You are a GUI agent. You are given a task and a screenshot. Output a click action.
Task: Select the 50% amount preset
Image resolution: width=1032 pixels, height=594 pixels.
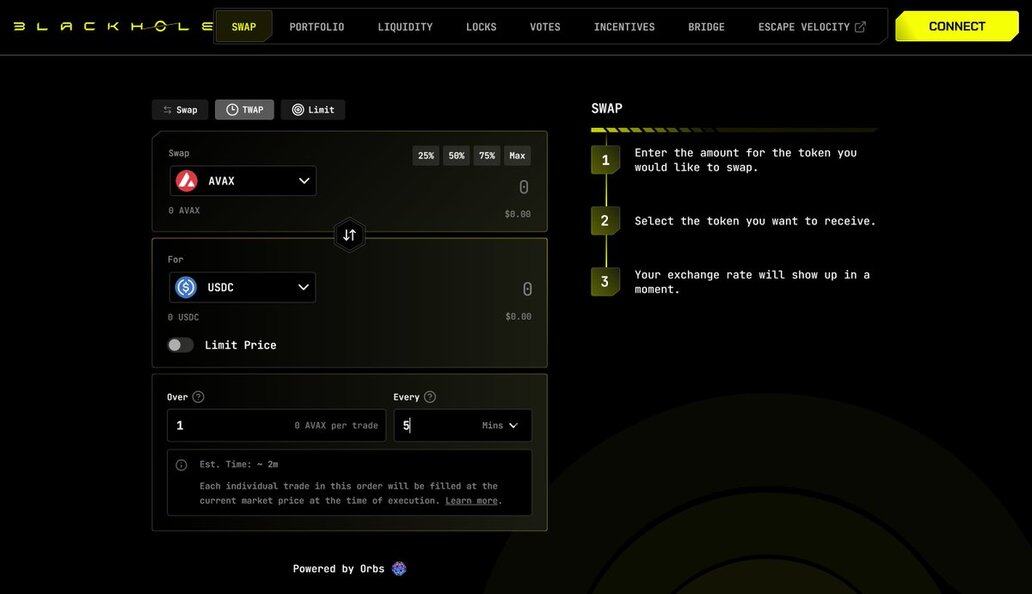[x=456, y=156]
